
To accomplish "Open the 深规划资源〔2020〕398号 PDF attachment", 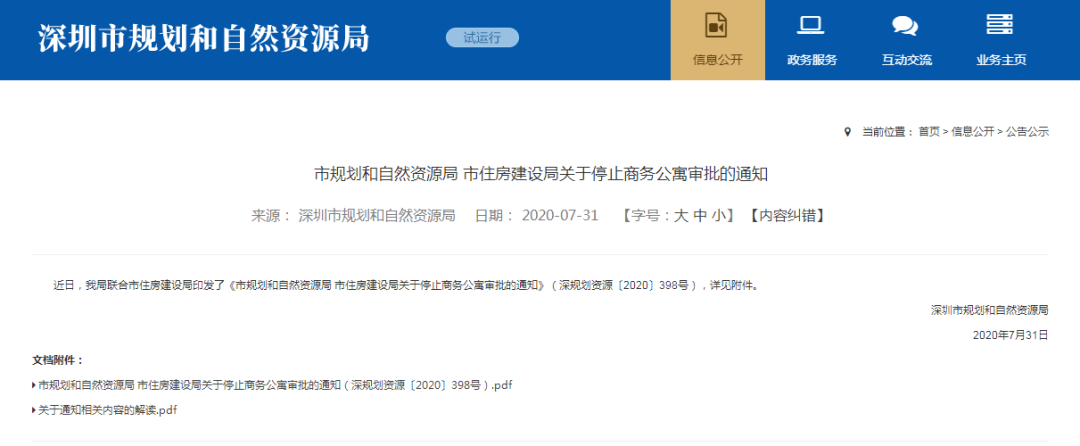I will pyautogui.click(x=275, y=385).
